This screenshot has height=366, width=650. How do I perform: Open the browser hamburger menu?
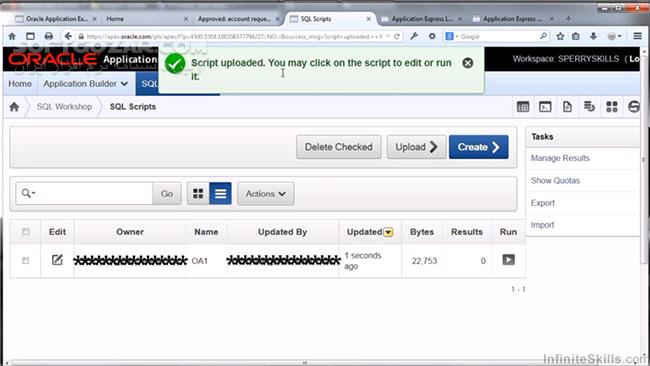(638, 36)
